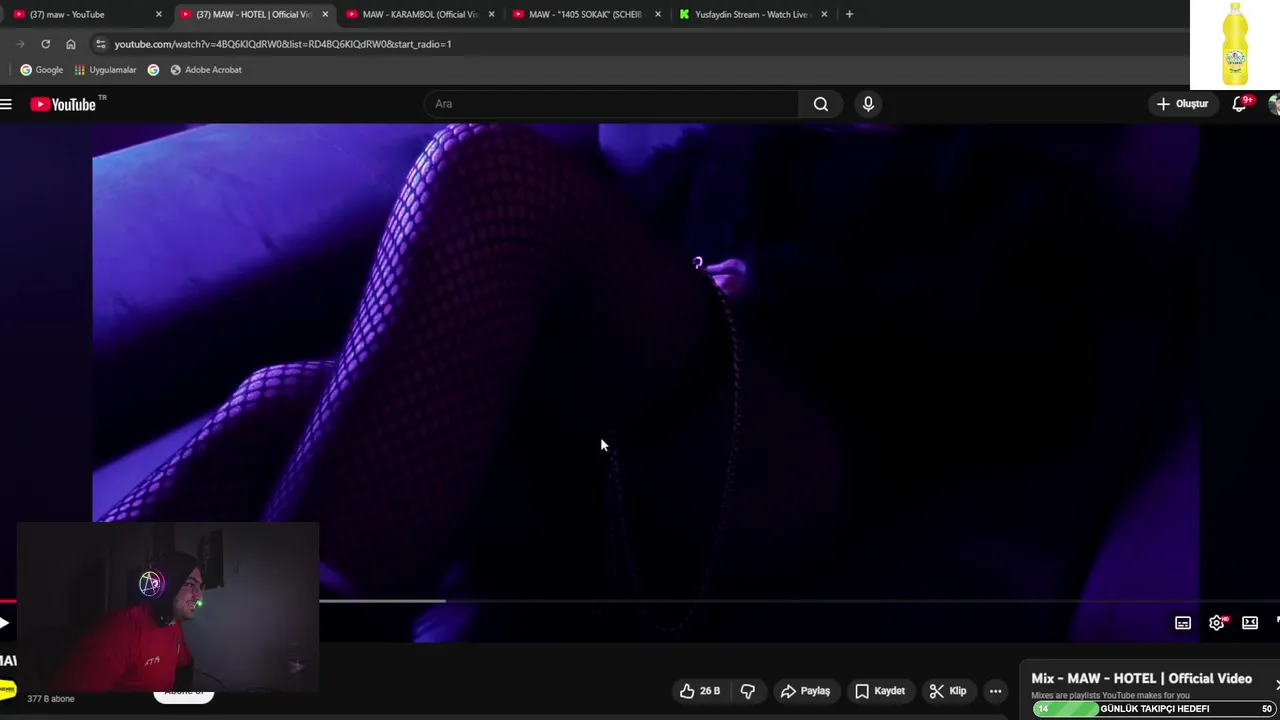Reload the page
The width and height of the screenshot is (1280, 720).
[45, 44]
